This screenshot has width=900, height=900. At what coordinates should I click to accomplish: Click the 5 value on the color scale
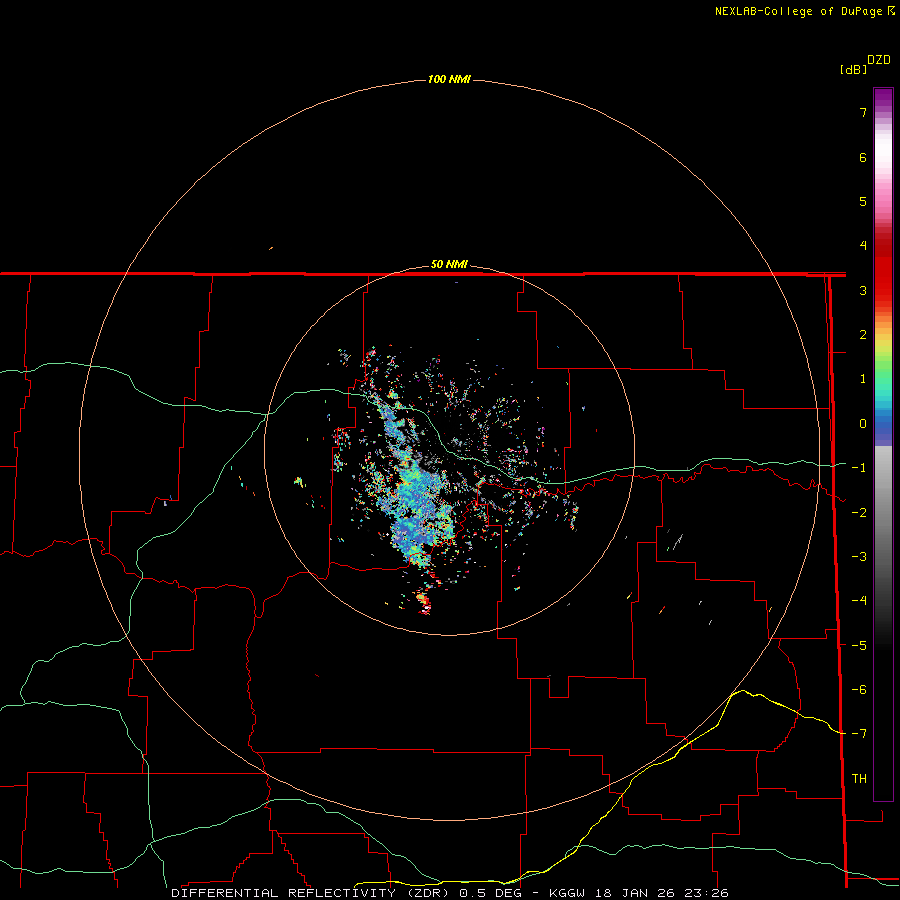click(x=863, y=201)
